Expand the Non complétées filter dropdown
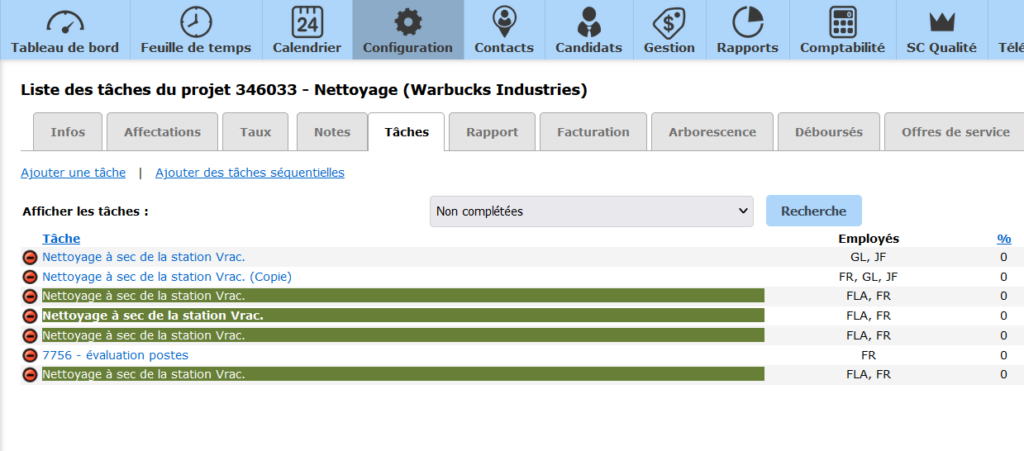This screenshot has width=1024, height=451. pyautogui.click(x=592, y=211)
